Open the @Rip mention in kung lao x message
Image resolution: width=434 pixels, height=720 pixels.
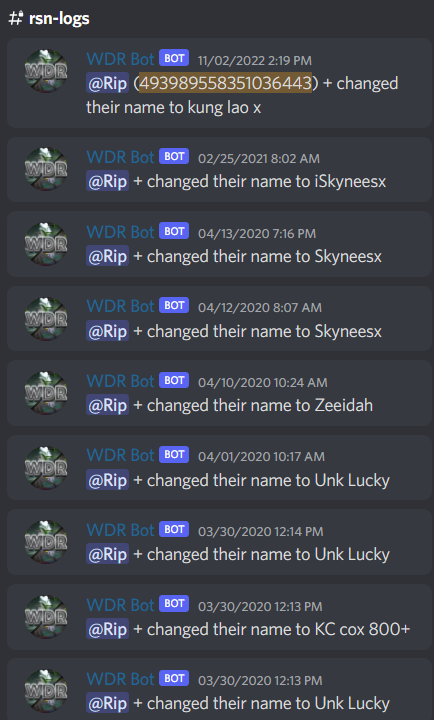(x=107, y=84)
